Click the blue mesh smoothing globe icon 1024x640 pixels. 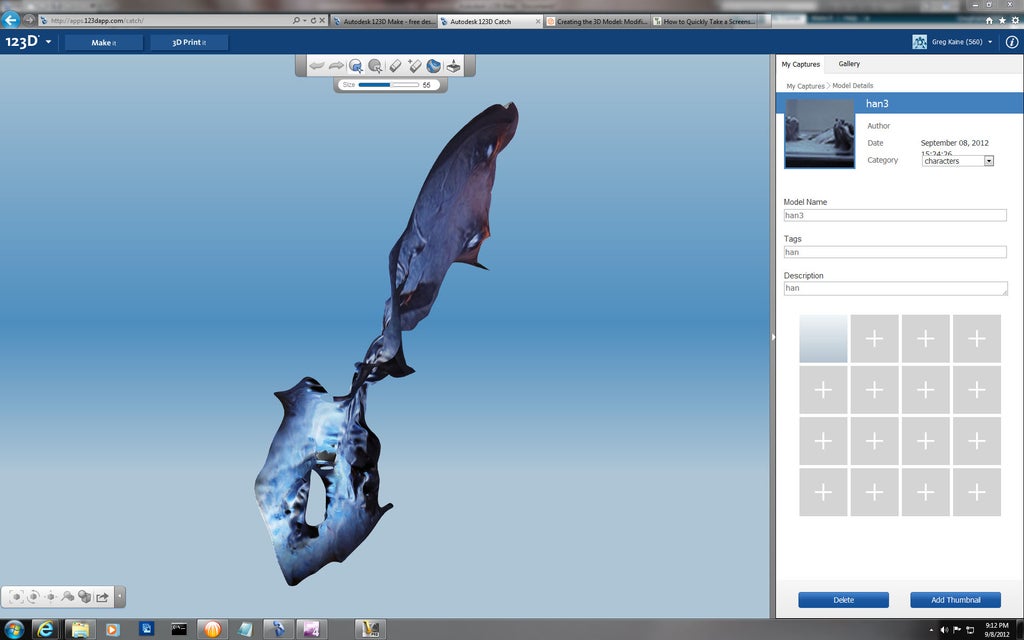(434, 65)
